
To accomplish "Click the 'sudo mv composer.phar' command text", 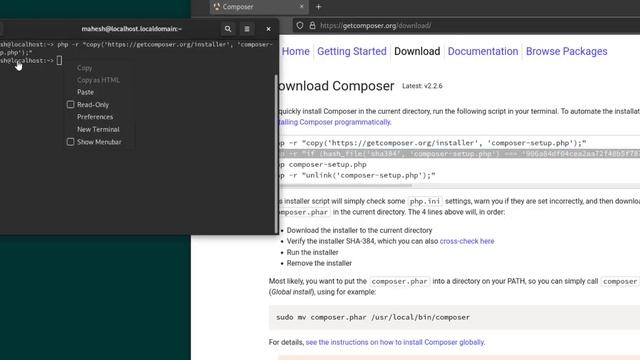I will point(373,317).
